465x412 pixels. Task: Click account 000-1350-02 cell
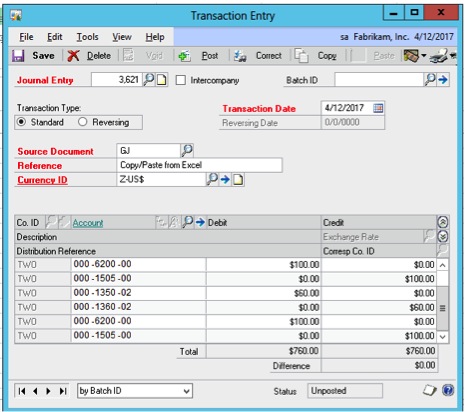pos(138,293)
